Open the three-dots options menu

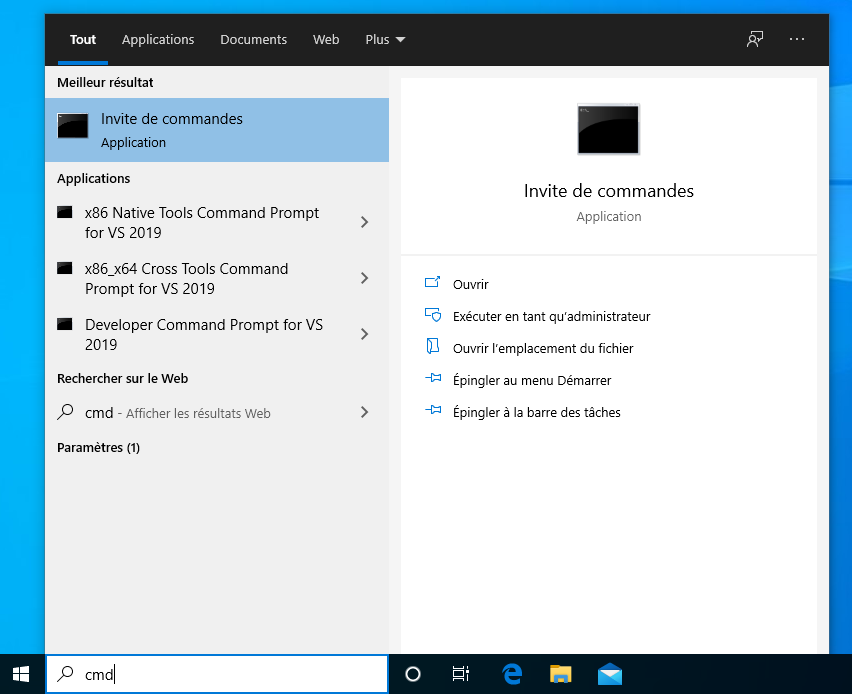click(797, 39)
